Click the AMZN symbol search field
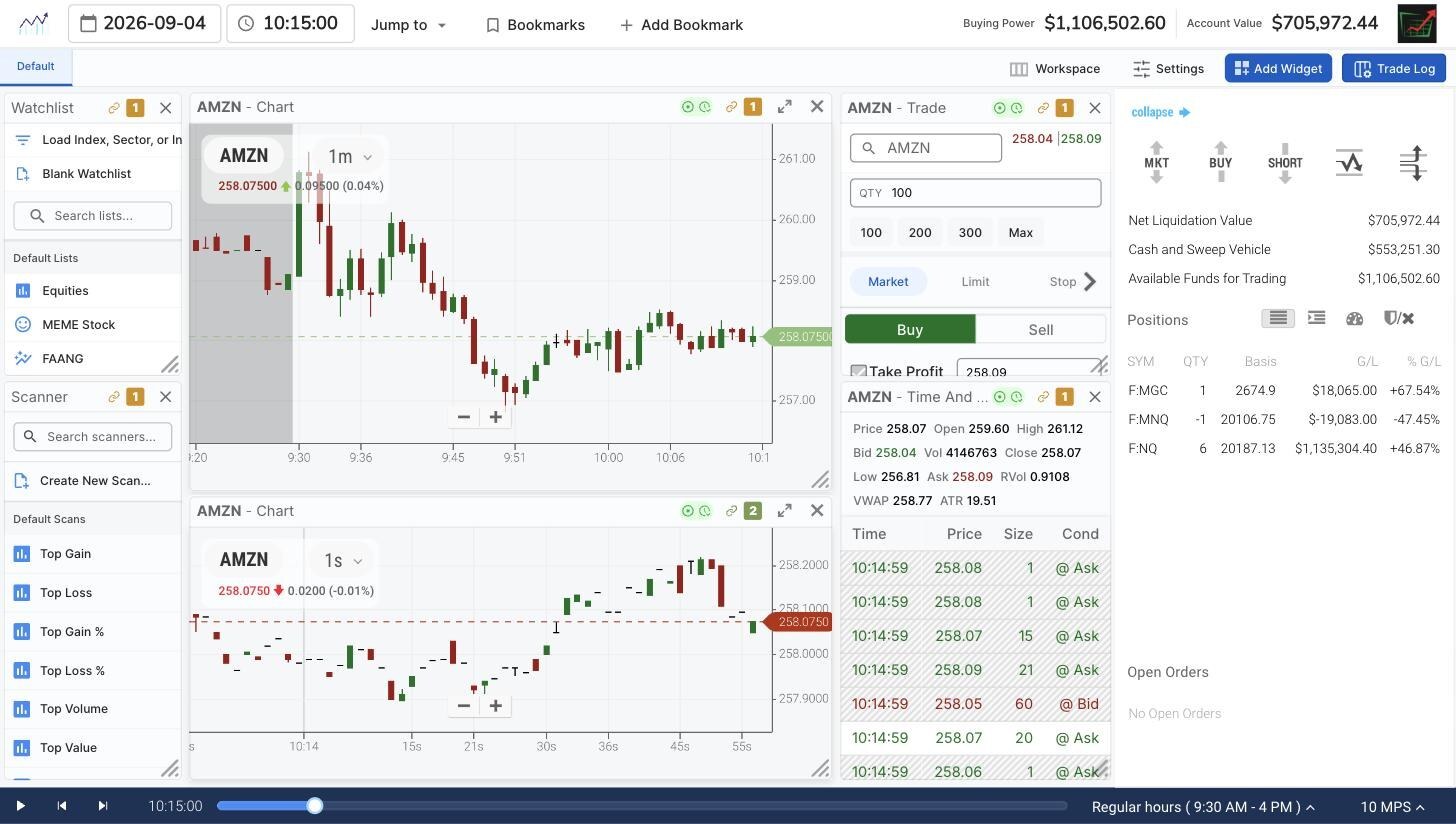Screen dimensions: 1456x824 pos(926,148)
